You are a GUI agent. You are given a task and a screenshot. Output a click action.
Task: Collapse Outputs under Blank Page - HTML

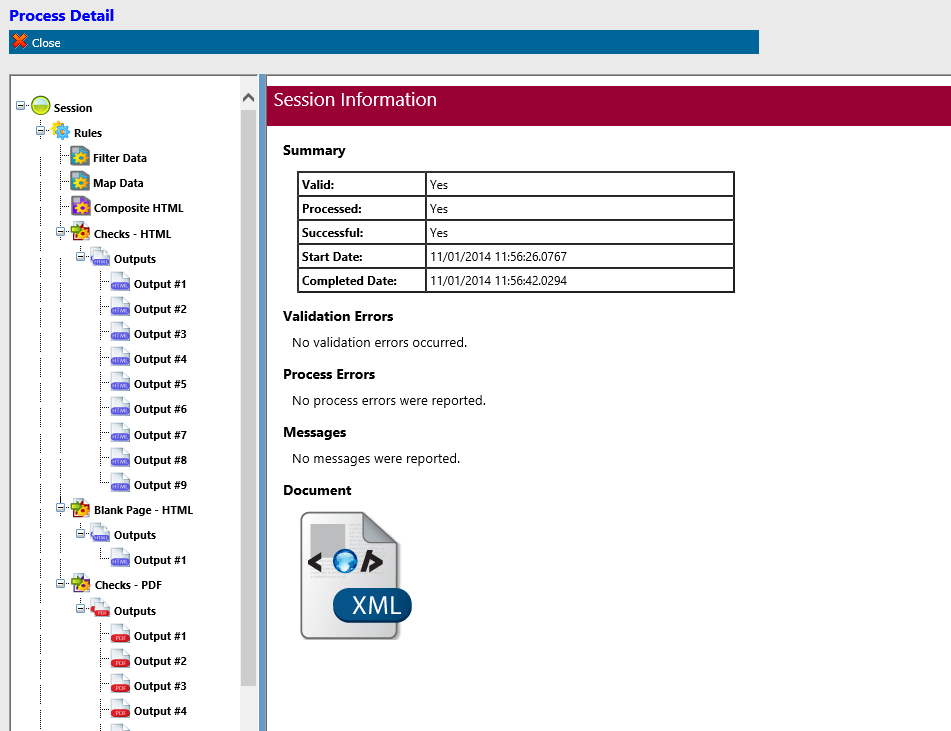pyautogui.click(x=81, y=533)
